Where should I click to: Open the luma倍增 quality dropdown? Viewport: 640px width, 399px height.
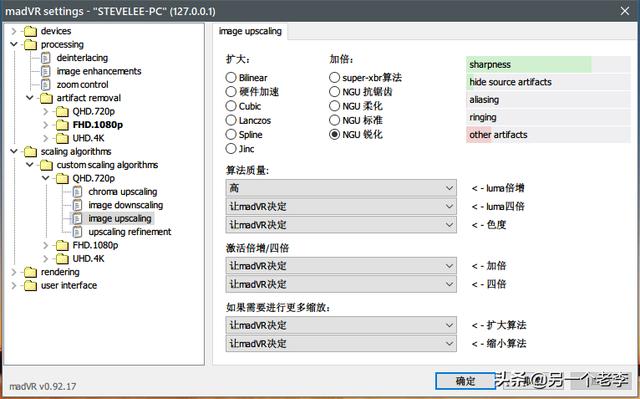pyautogui.click(x=341, y=188)
